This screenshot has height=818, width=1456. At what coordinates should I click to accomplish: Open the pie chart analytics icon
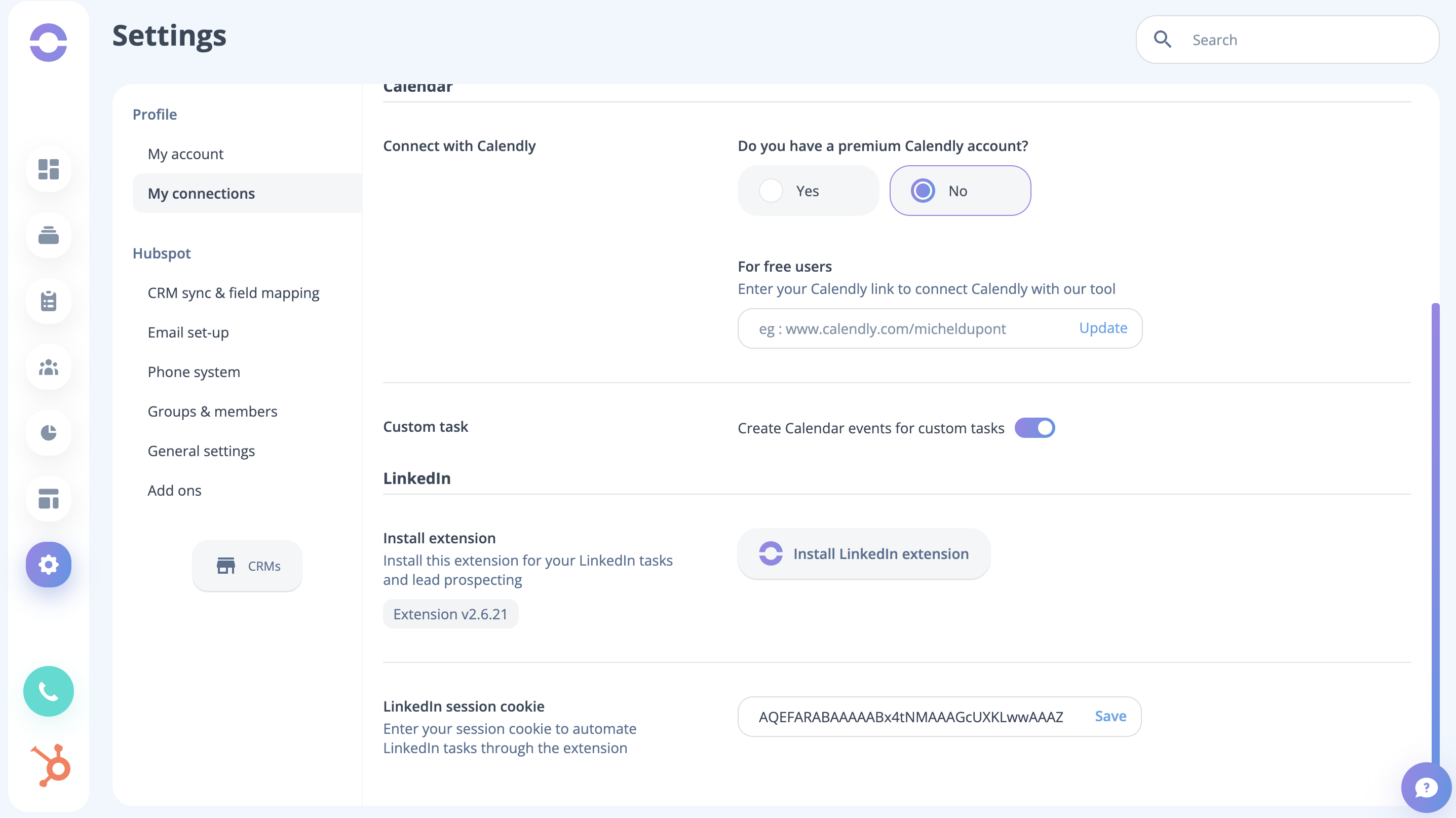(49, 433)
